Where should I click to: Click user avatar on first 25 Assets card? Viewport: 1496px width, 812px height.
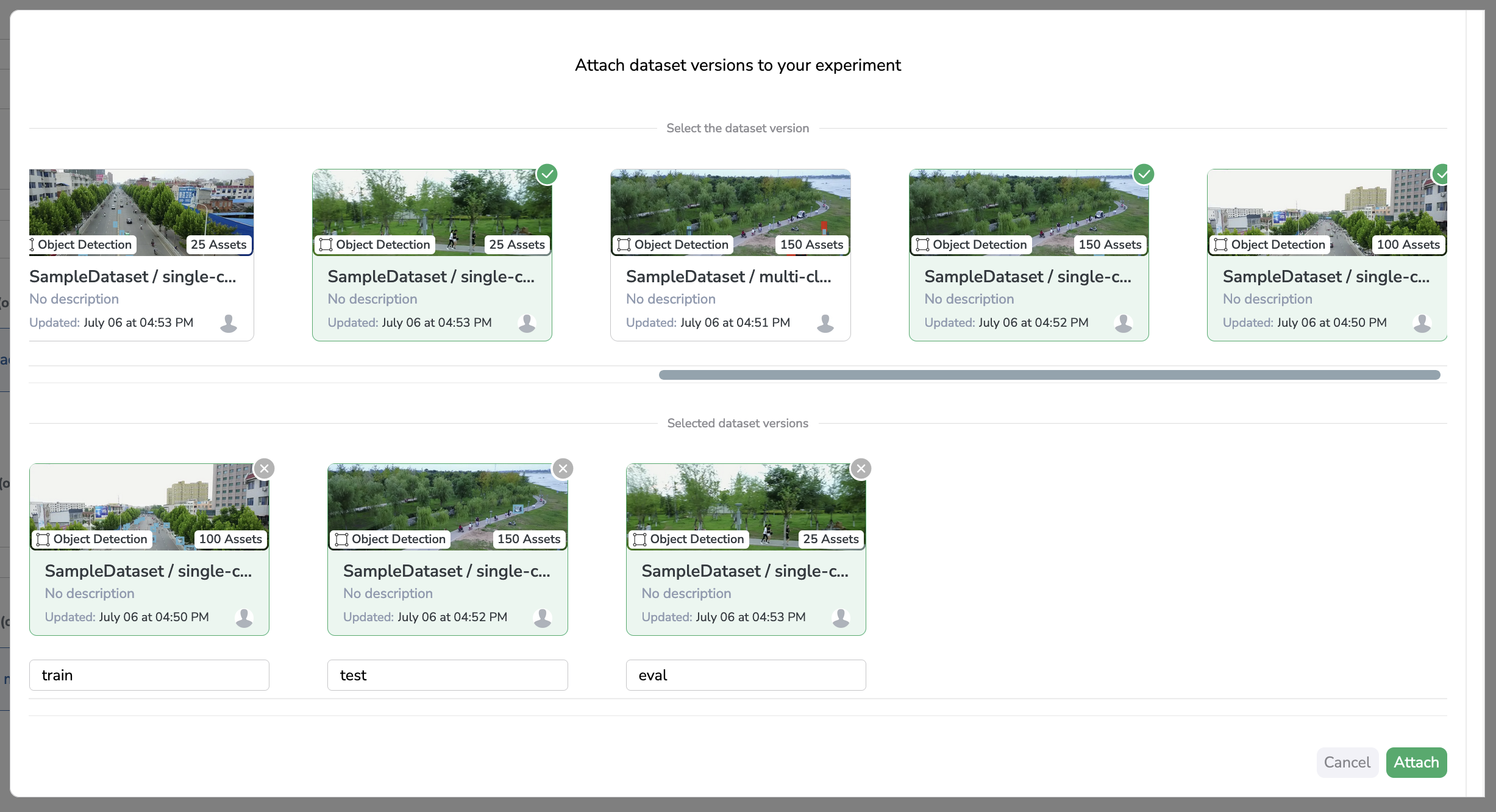click(x=229, y=323)
